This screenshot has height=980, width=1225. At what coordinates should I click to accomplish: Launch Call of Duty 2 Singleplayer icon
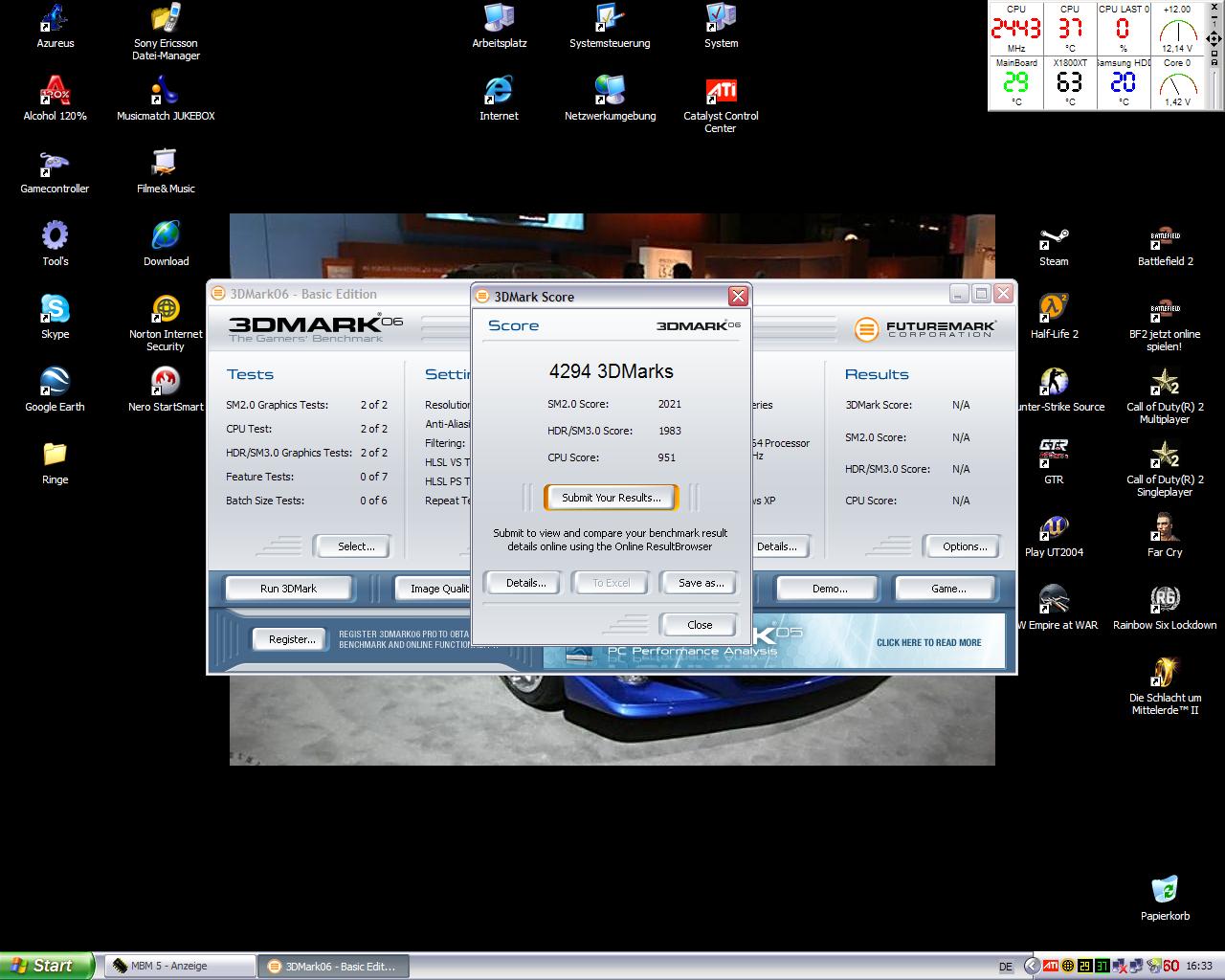tap(1165, 468)
